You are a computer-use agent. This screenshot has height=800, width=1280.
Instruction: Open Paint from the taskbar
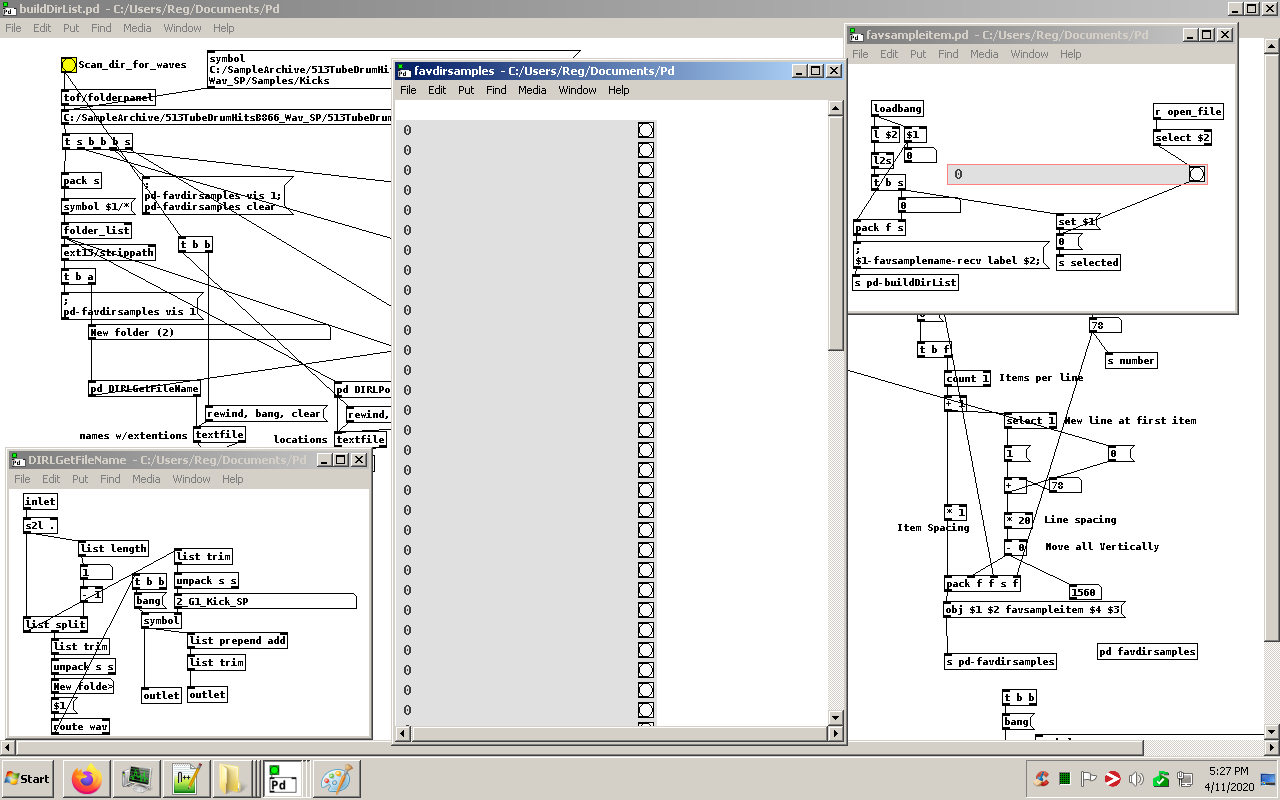pos(335,779)
